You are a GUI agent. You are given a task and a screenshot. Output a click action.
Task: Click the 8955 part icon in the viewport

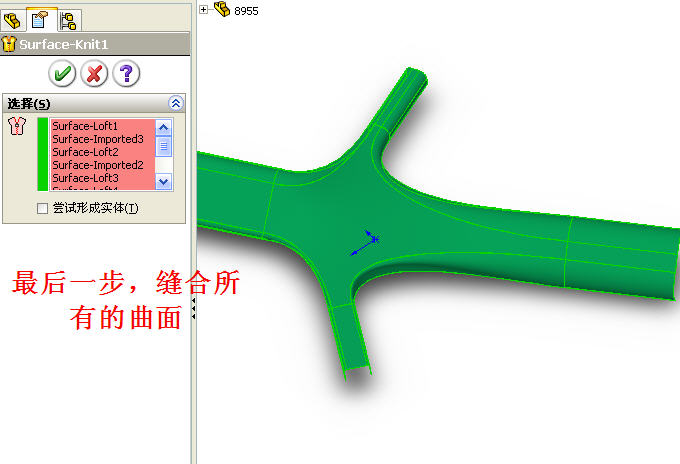pos(222,9)
